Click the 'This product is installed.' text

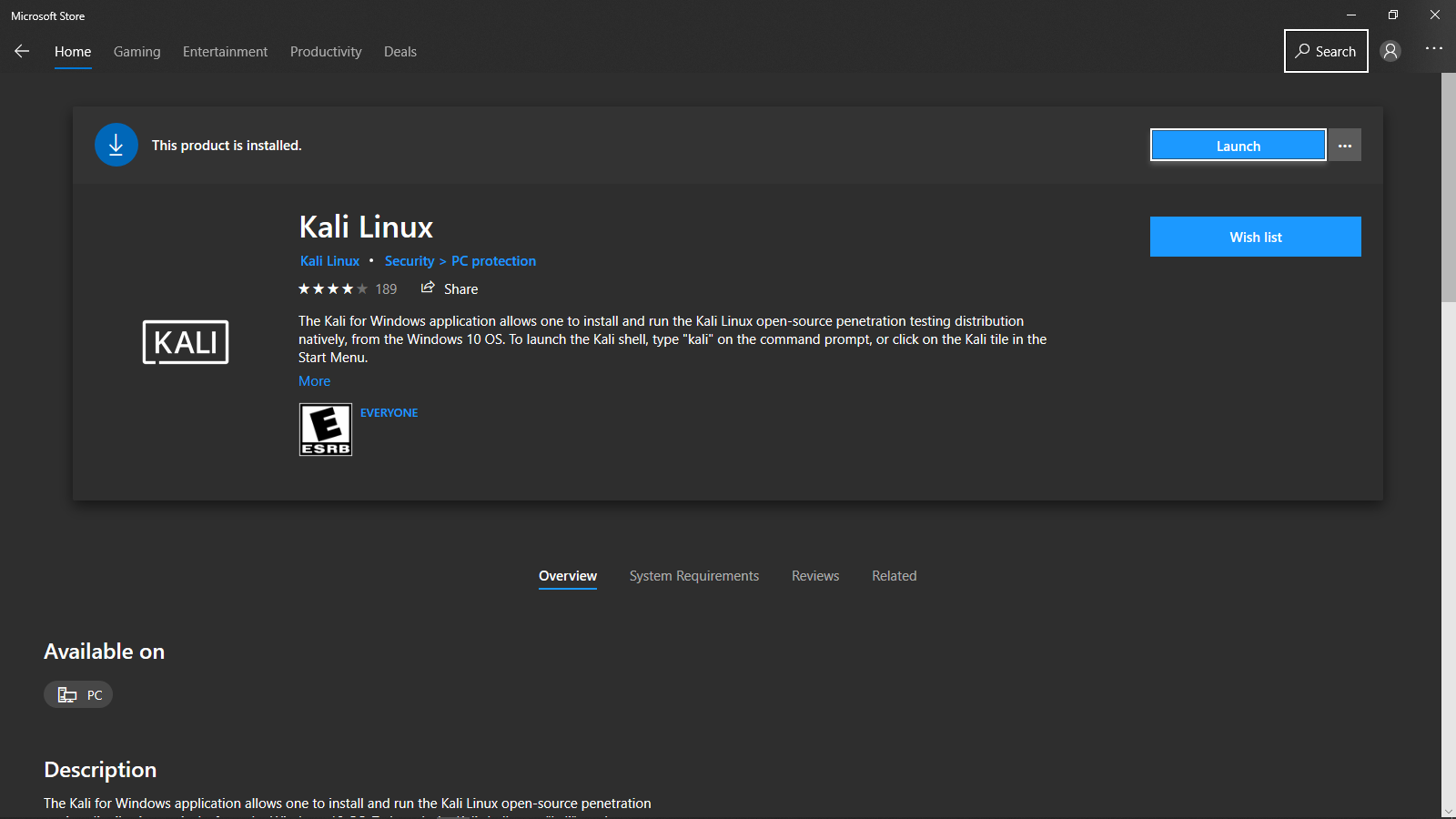[x=227, y=146]
